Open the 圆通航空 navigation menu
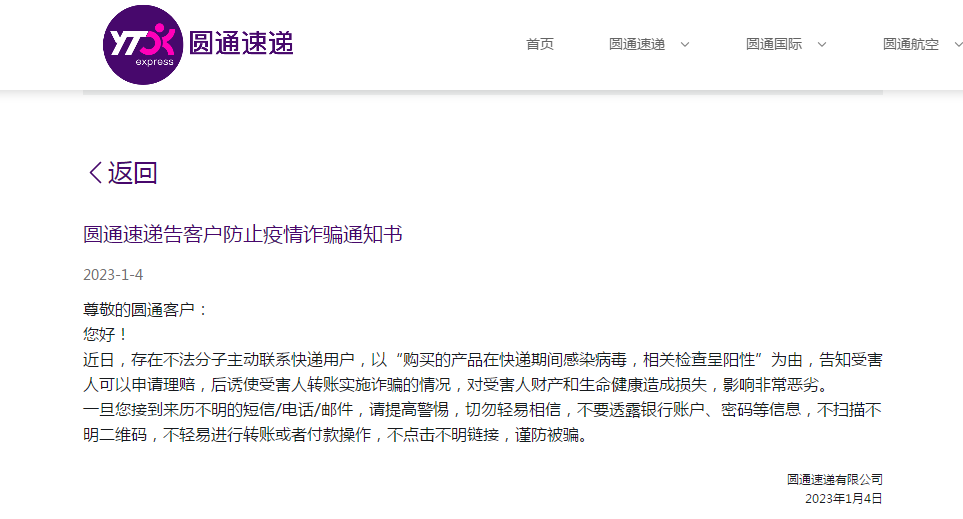Image resolution: width=963 pixels, height=519 pixels. tap(911, 44)
